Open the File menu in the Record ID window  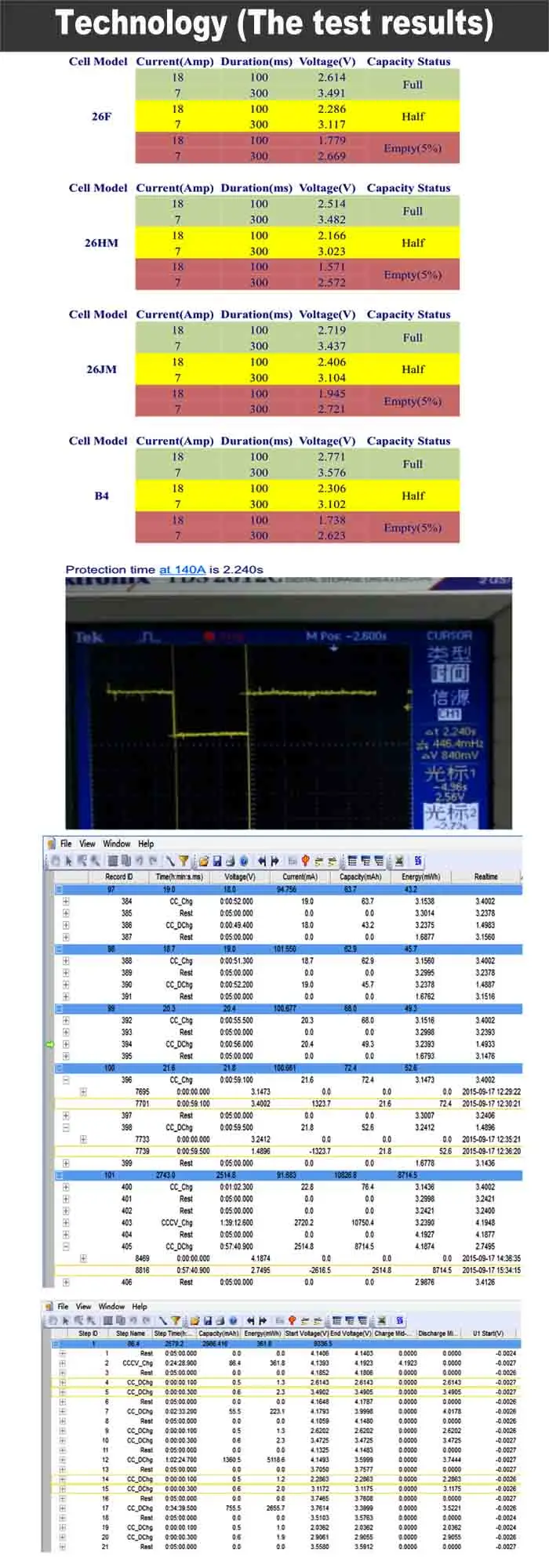[66, 844]
